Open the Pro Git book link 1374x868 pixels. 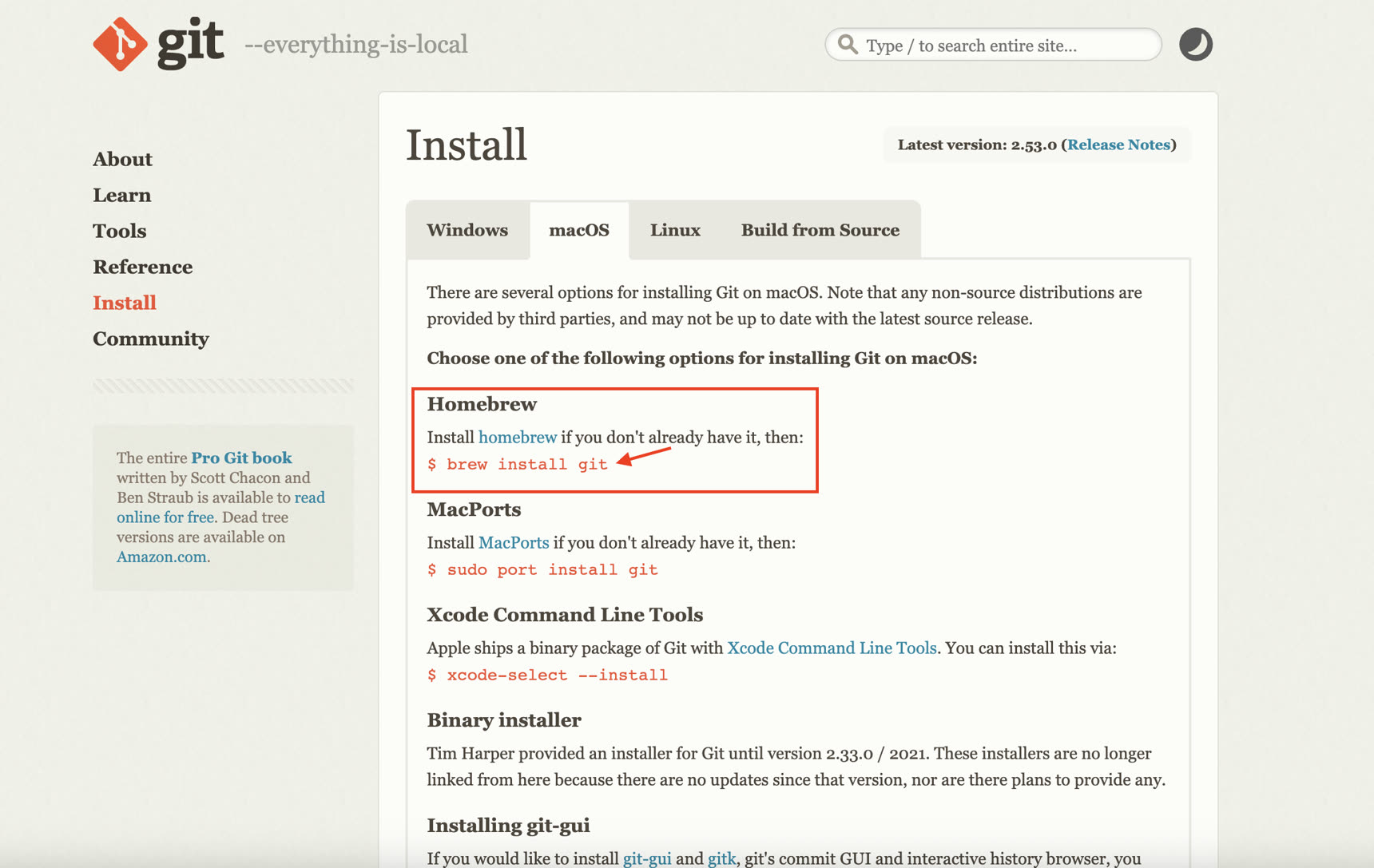tap(240, 458)
